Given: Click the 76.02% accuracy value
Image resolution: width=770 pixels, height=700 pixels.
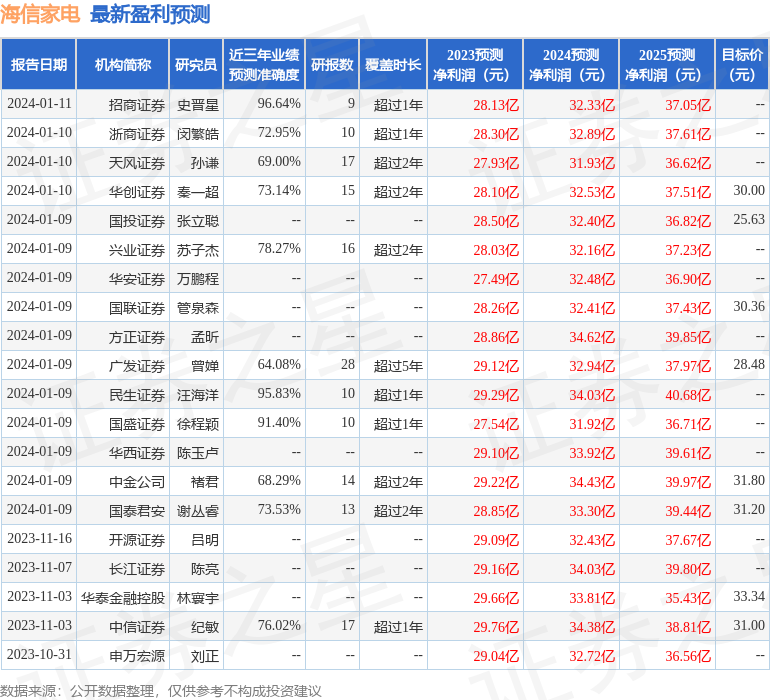Looking at the screenshot, I should pyautogui.click(x=279, y=625).
